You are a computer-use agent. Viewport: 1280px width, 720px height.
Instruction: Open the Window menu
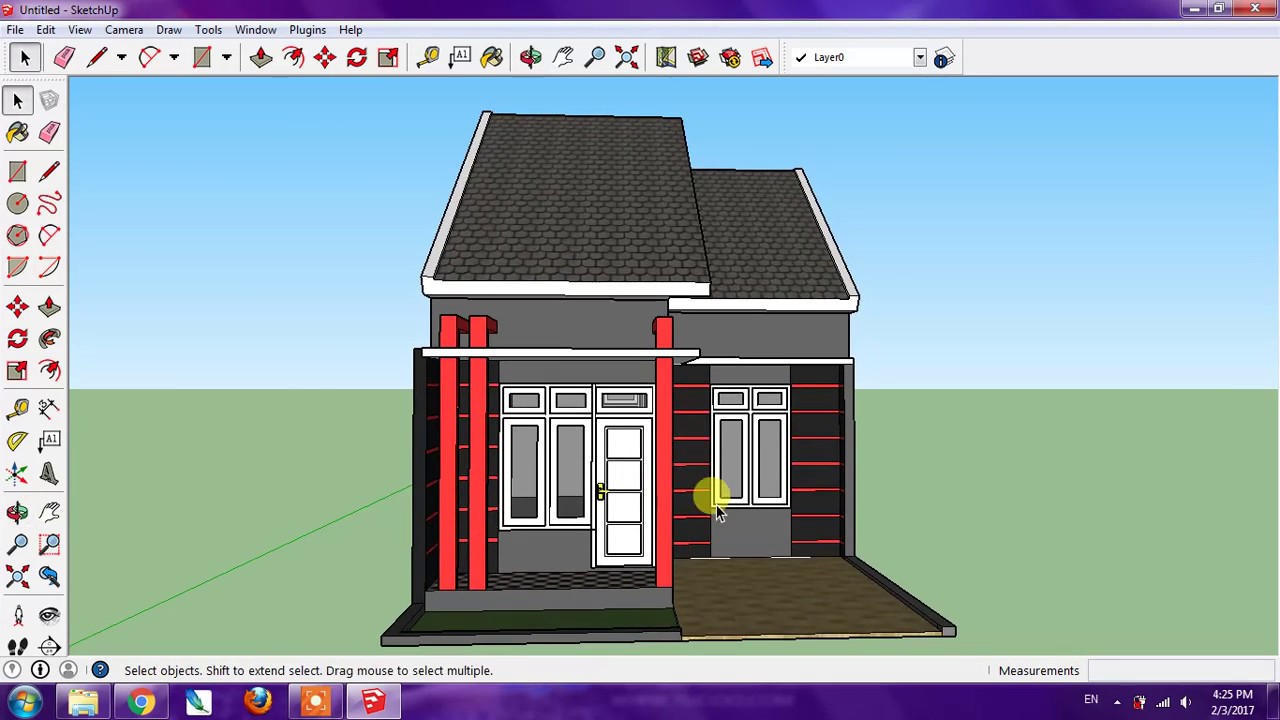click(256, 30)
